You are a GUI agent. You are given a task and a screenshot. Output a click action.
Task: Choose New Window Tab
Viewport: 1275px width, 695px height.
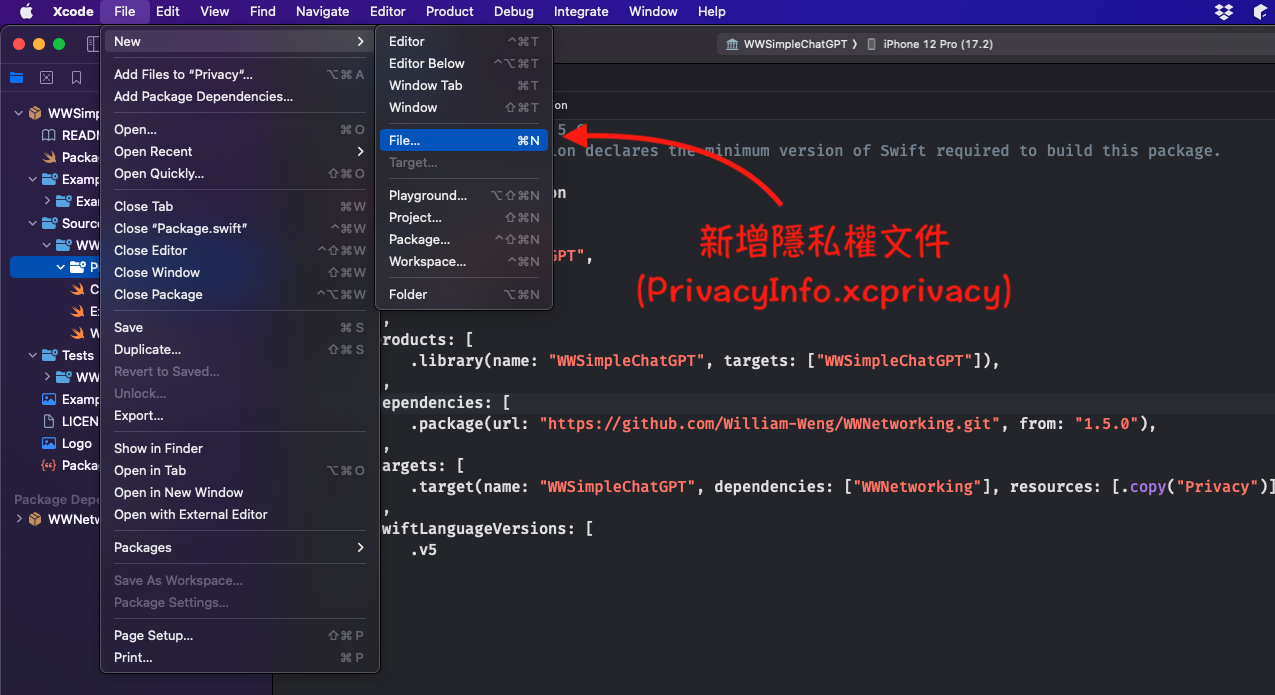point(464,85)
